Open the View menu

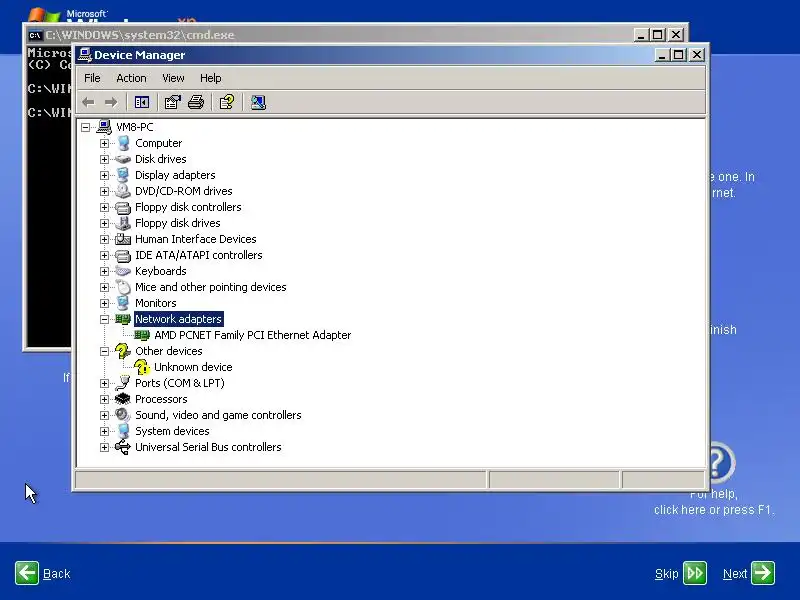coord(173,78)
